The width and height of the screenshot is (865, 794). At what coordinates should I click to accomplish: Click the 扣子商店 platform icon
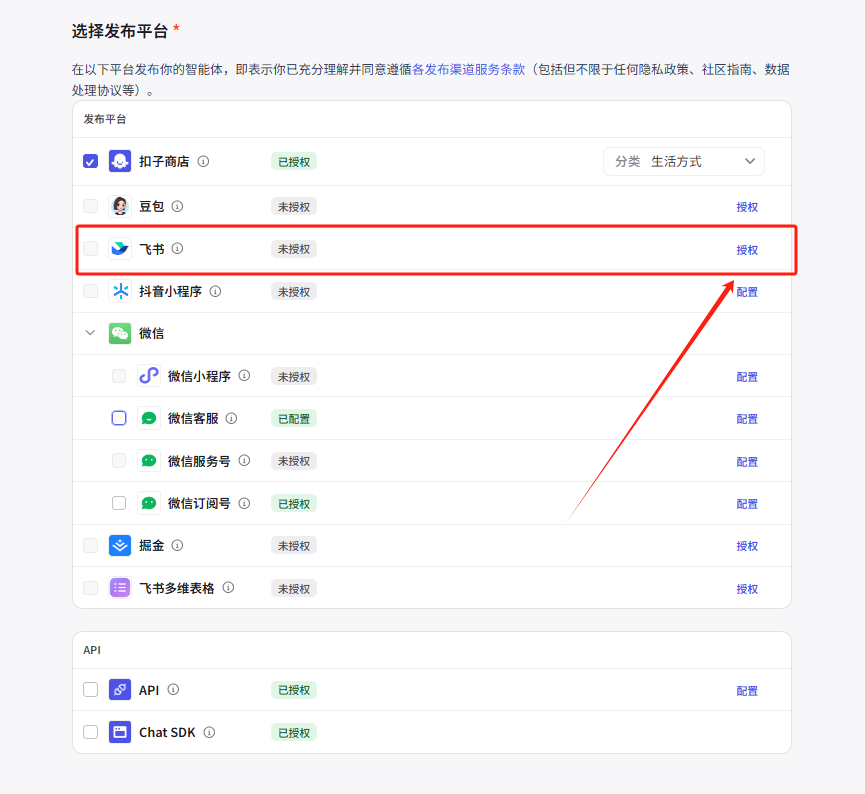tap(120, 161)
